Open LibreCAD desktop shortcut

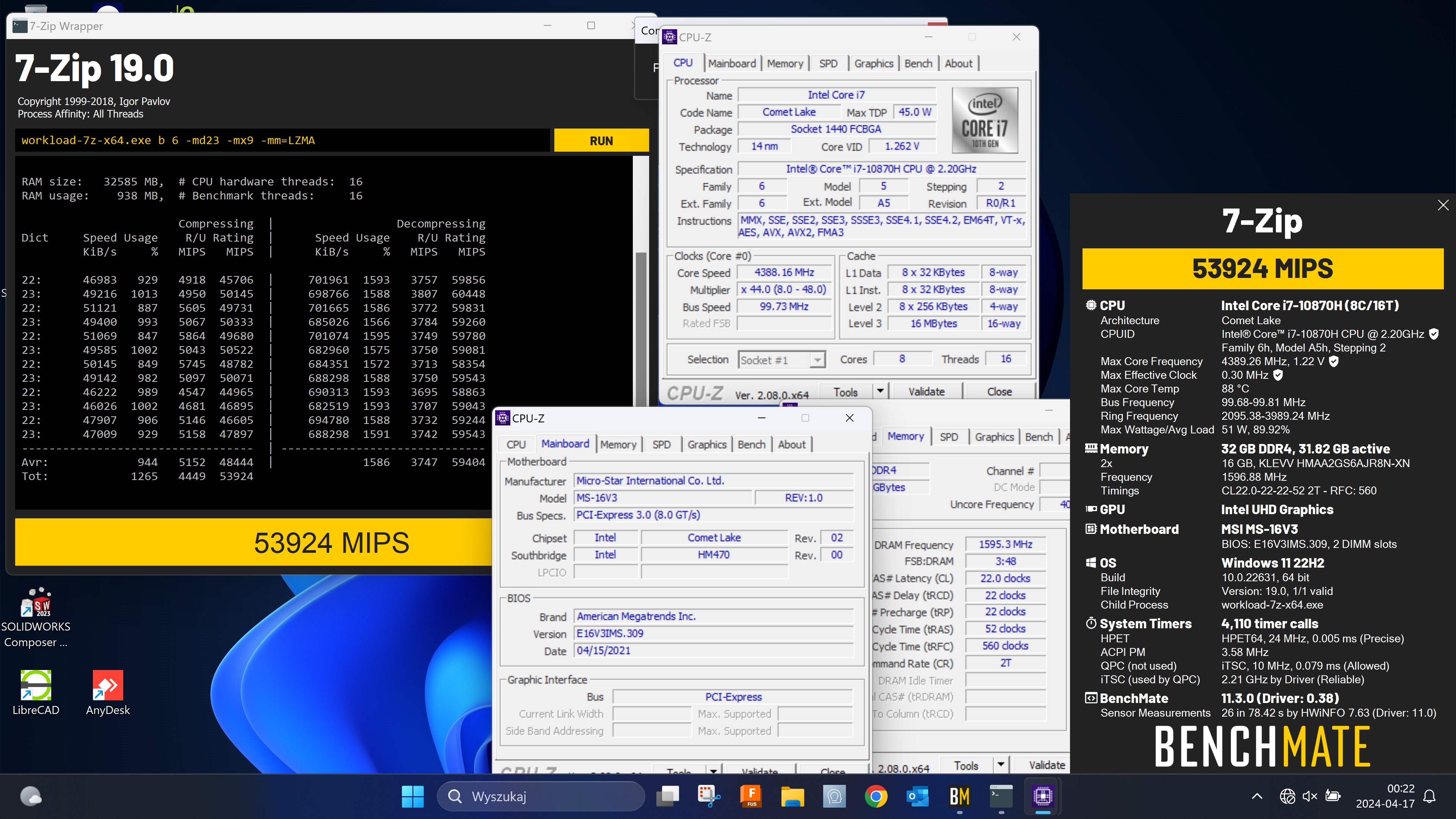click(36, 693)
